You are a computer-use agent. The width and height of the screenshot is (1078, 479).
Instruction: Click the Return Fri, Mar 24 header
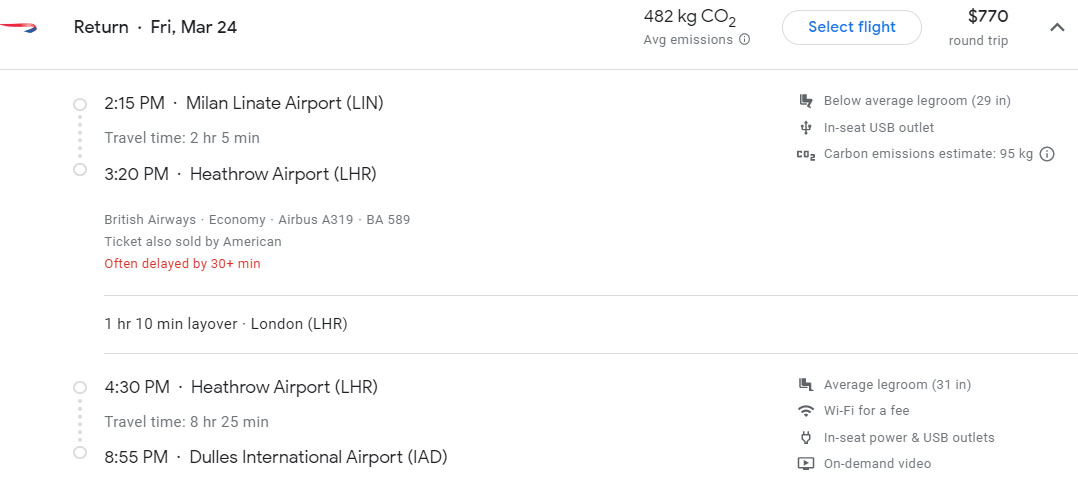click(155, 27)
